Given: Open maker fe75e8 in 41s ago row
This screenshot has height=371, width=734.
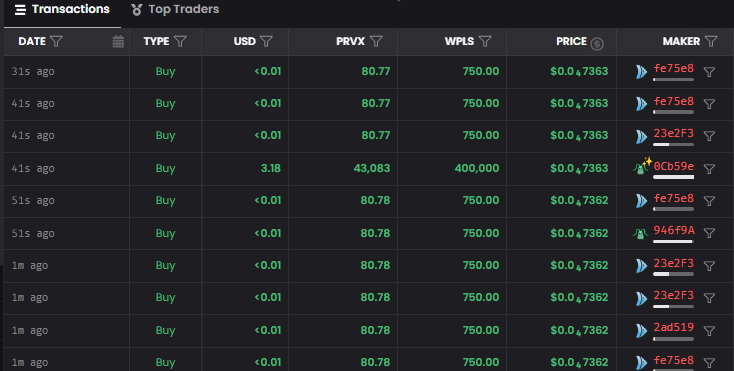Looking at the screenshot, I should (674, 101).
